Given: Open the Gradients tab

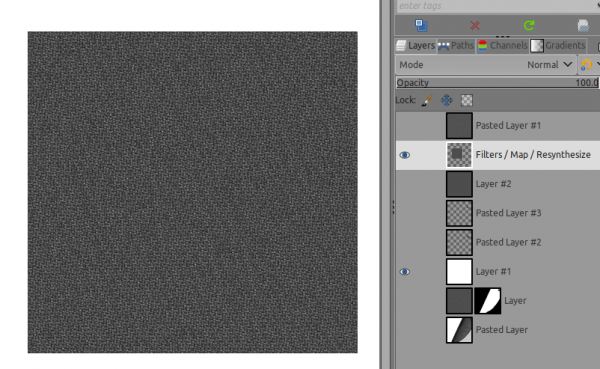Looking at the screenshot, I should 558,46.
